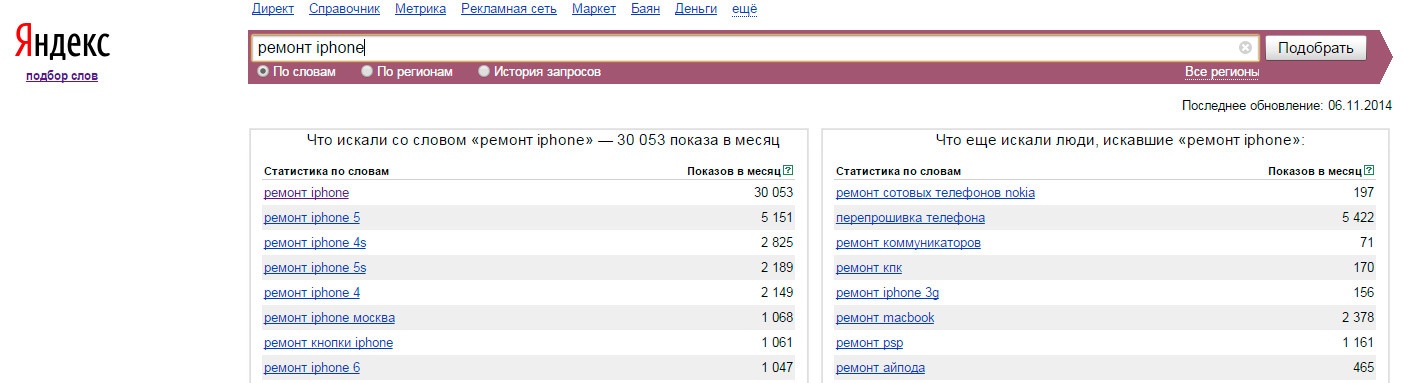
Task: Open Справочник in the top navigation
Action: [344, 9]
